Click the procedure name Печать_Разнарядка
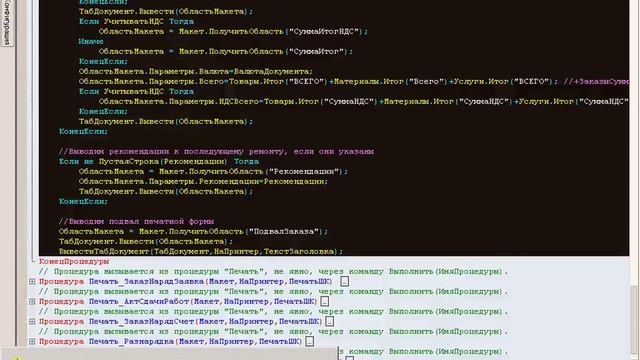The height and width of the screenshot is (360, 640). pyautogui.click(x=131, y=342)
